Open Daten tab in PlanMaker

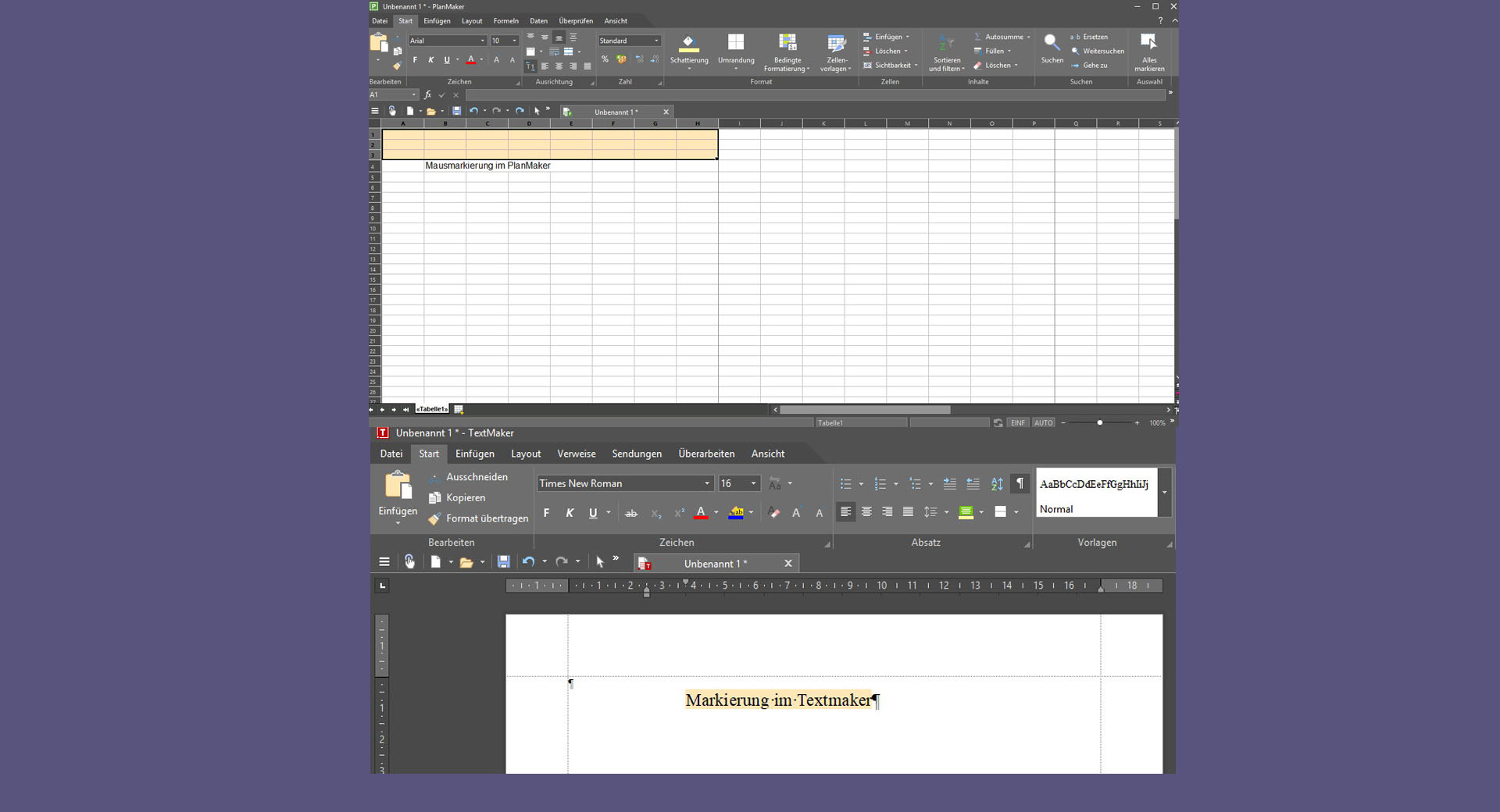click(x=538, y=21)
